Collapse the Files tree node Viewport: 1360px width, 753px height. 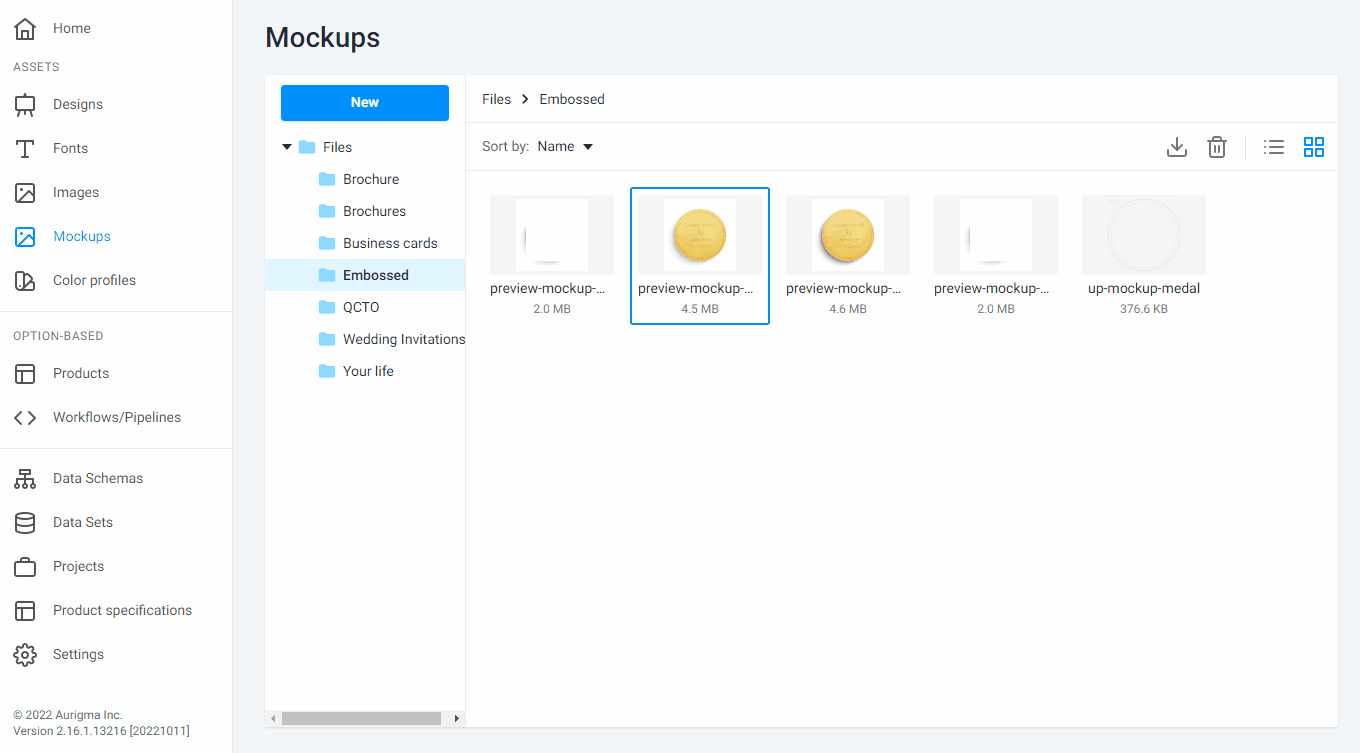287,147
